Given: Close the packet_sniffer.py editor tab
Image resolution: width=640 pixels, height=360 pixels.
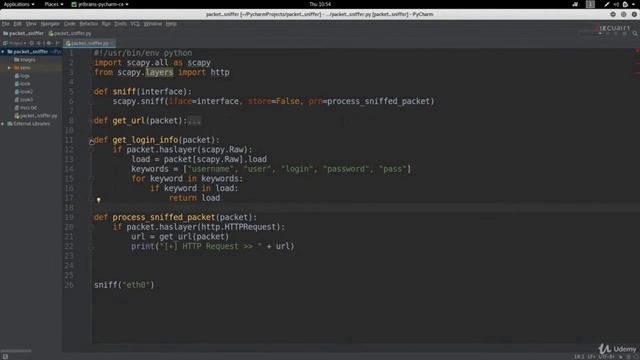Looking at the screenshot, I should tap(112, 43).
